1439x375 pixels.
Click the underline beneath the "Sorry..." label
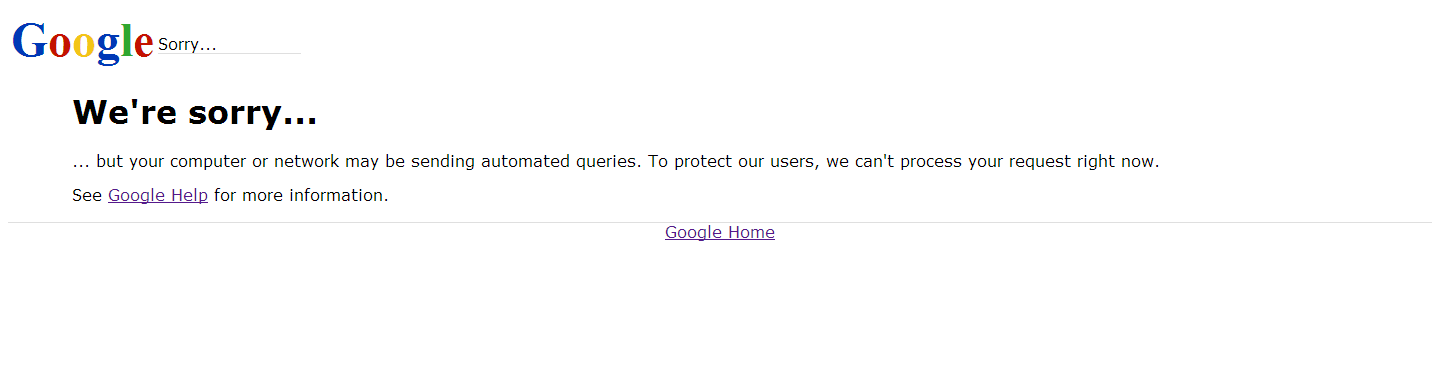click(x=229, y=53)
